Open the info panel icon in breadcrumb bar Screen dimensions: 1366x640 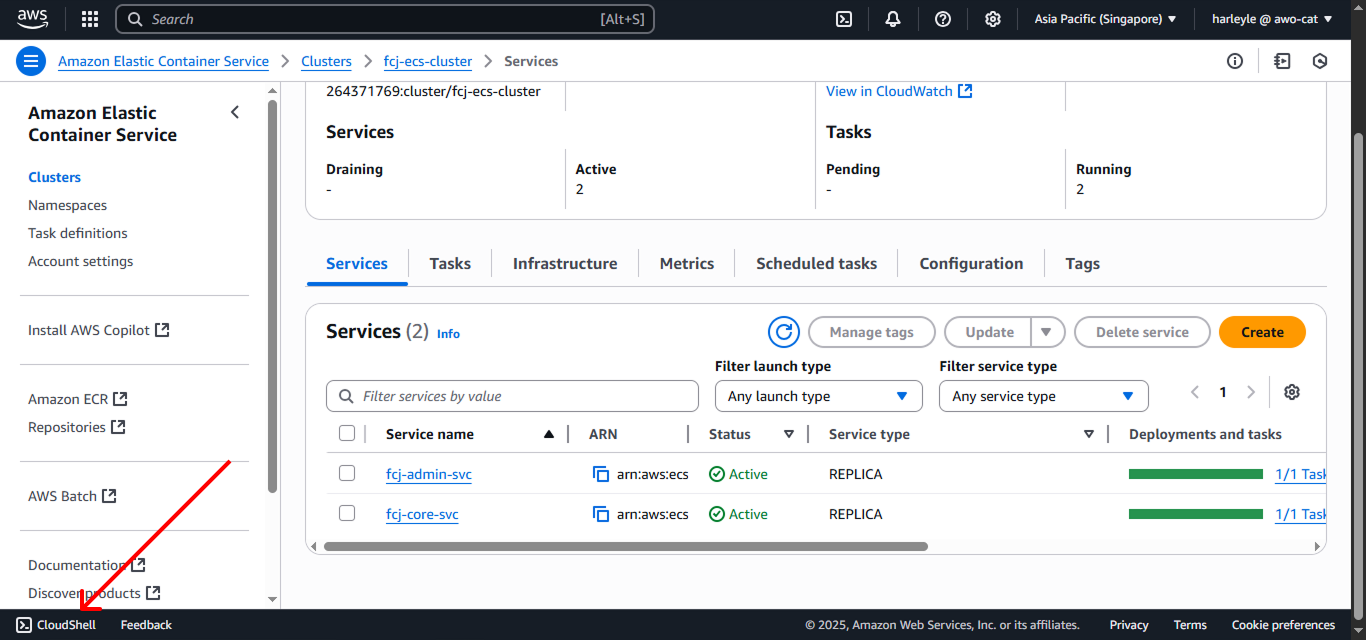(x=1235, y=61)
